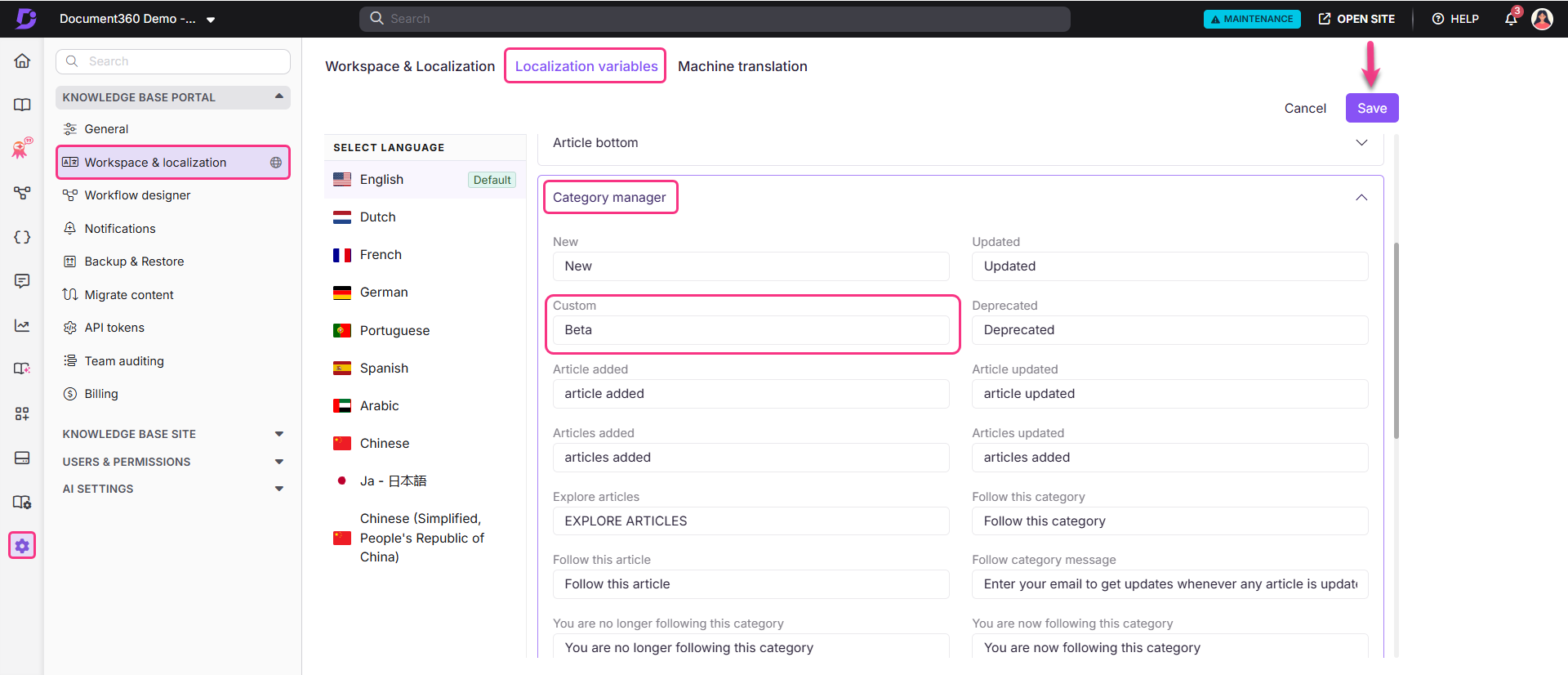The width and height of the screenshot is (1568, 675).
Task: Click the Team auditing list icon
Action: click(70, 360)
